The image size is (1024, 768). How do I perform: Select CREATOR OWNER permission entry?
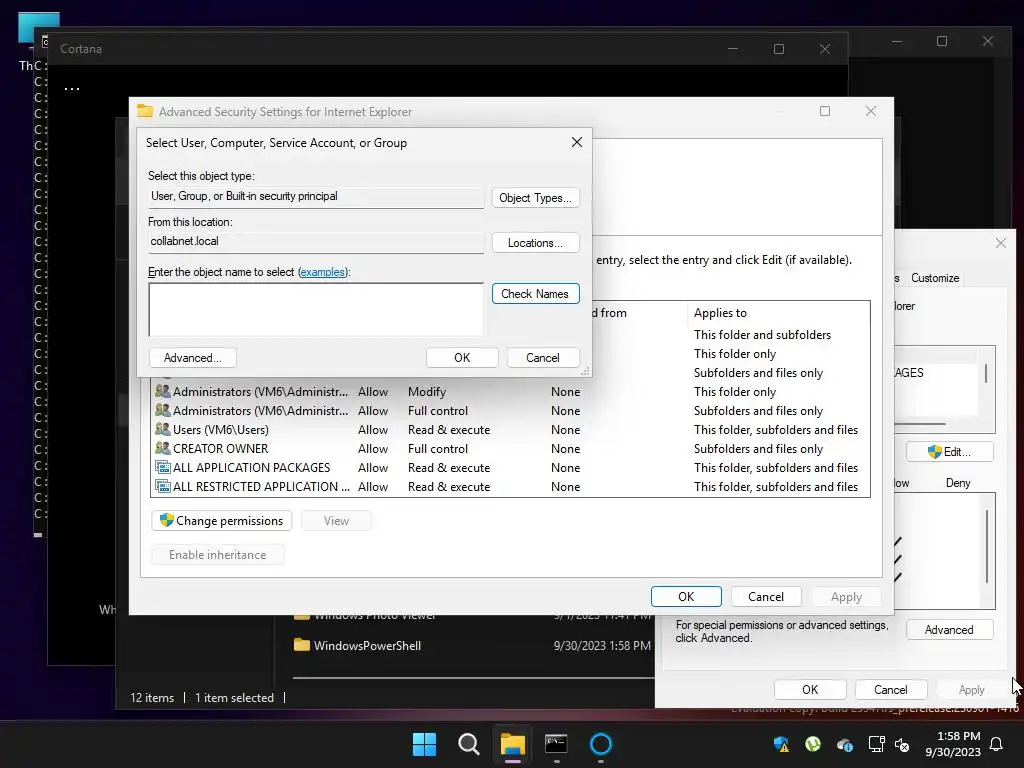510,449
